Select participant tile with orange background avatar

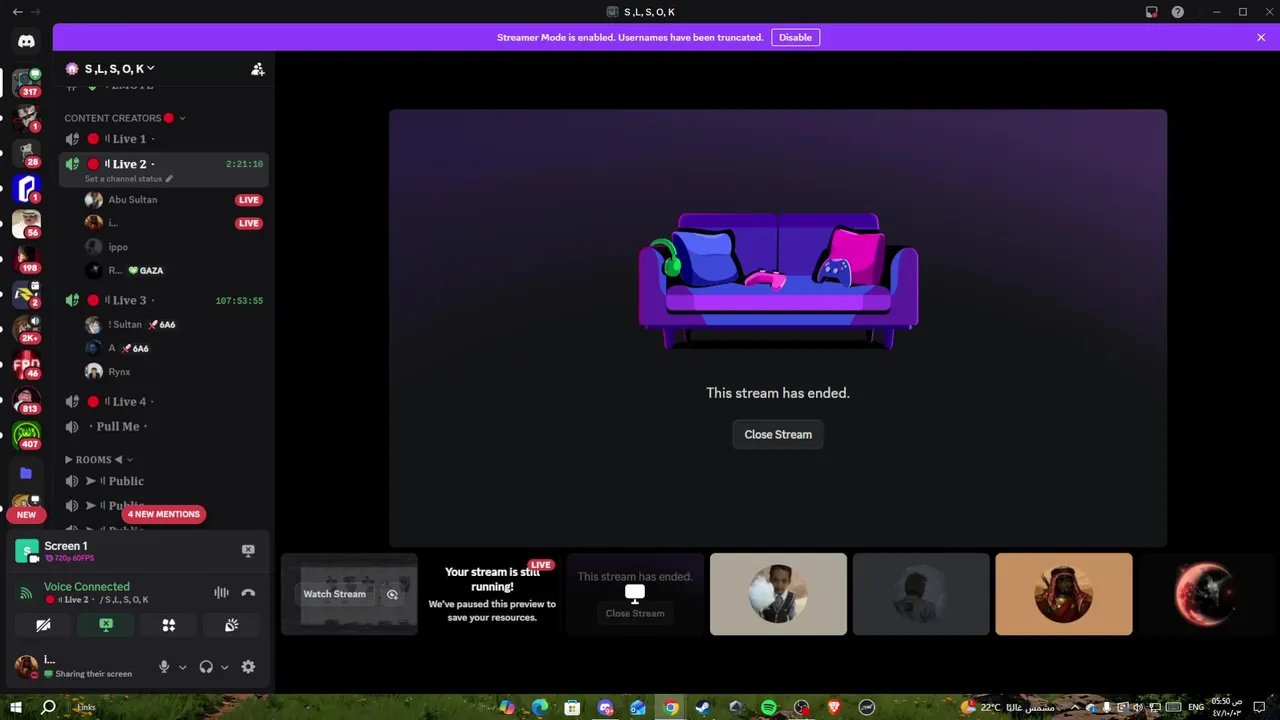click(1064, 594)
